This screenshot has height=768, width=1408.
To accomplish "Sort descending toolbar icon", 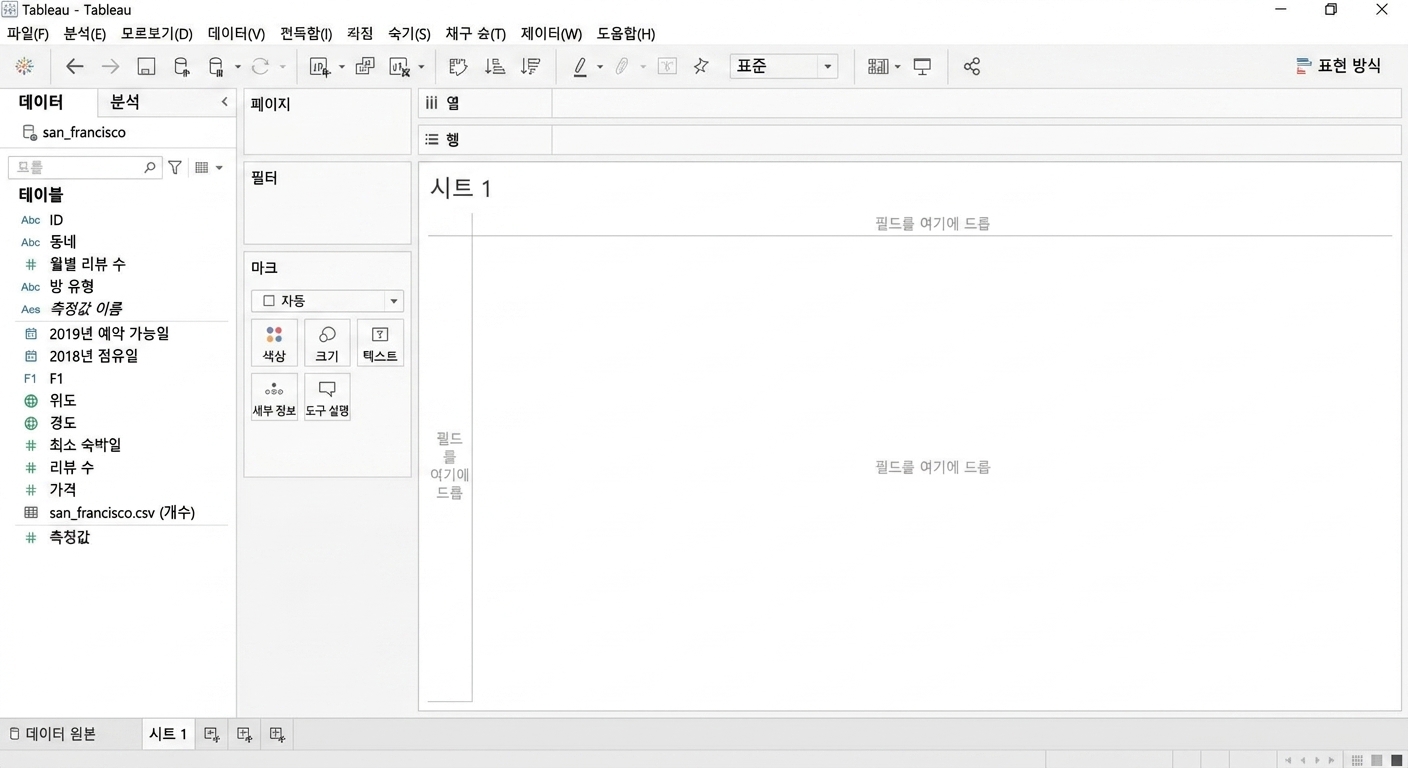I will pyautogui.click(x=531, y=67).
